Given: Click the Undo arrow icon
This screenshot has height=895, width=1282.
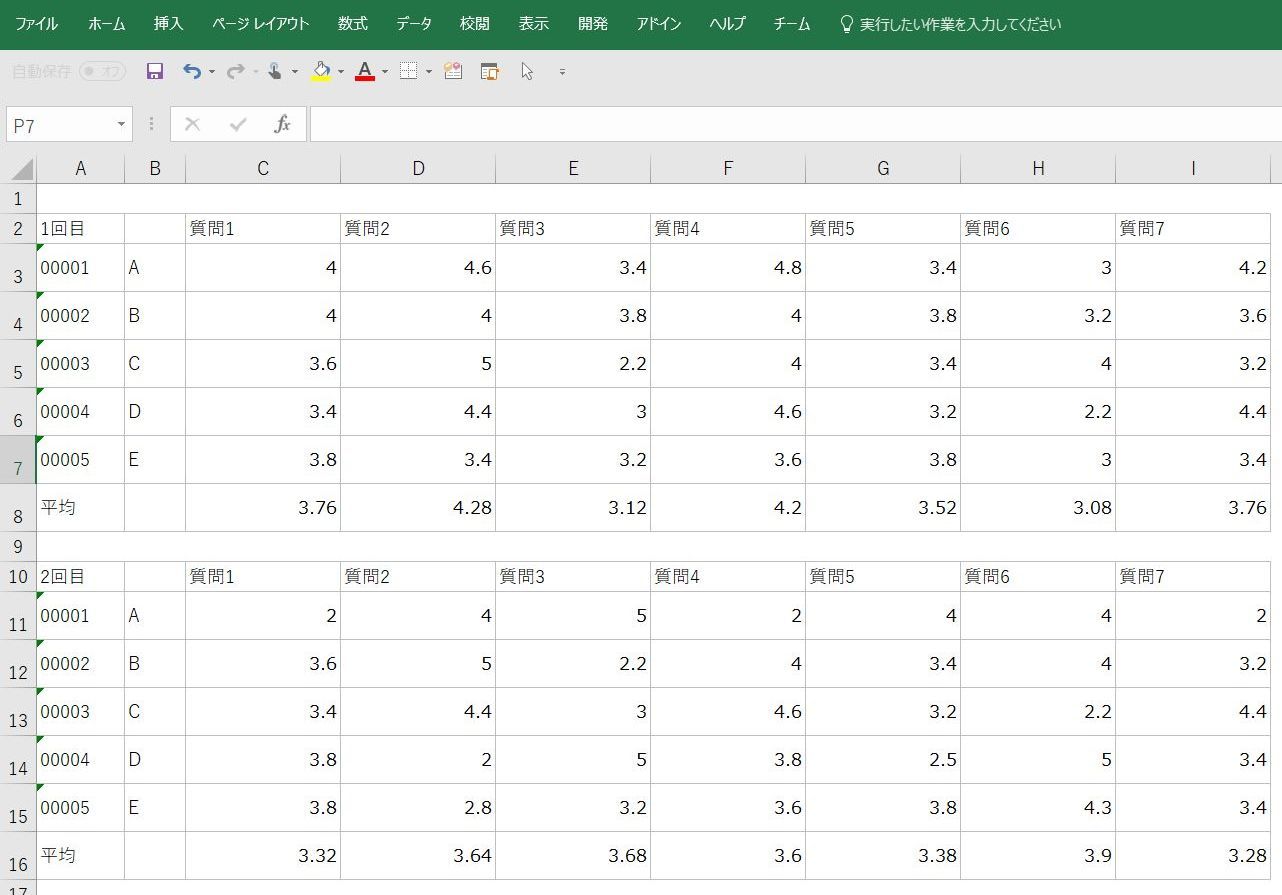Looking at the screenshot, I should 191,71.
